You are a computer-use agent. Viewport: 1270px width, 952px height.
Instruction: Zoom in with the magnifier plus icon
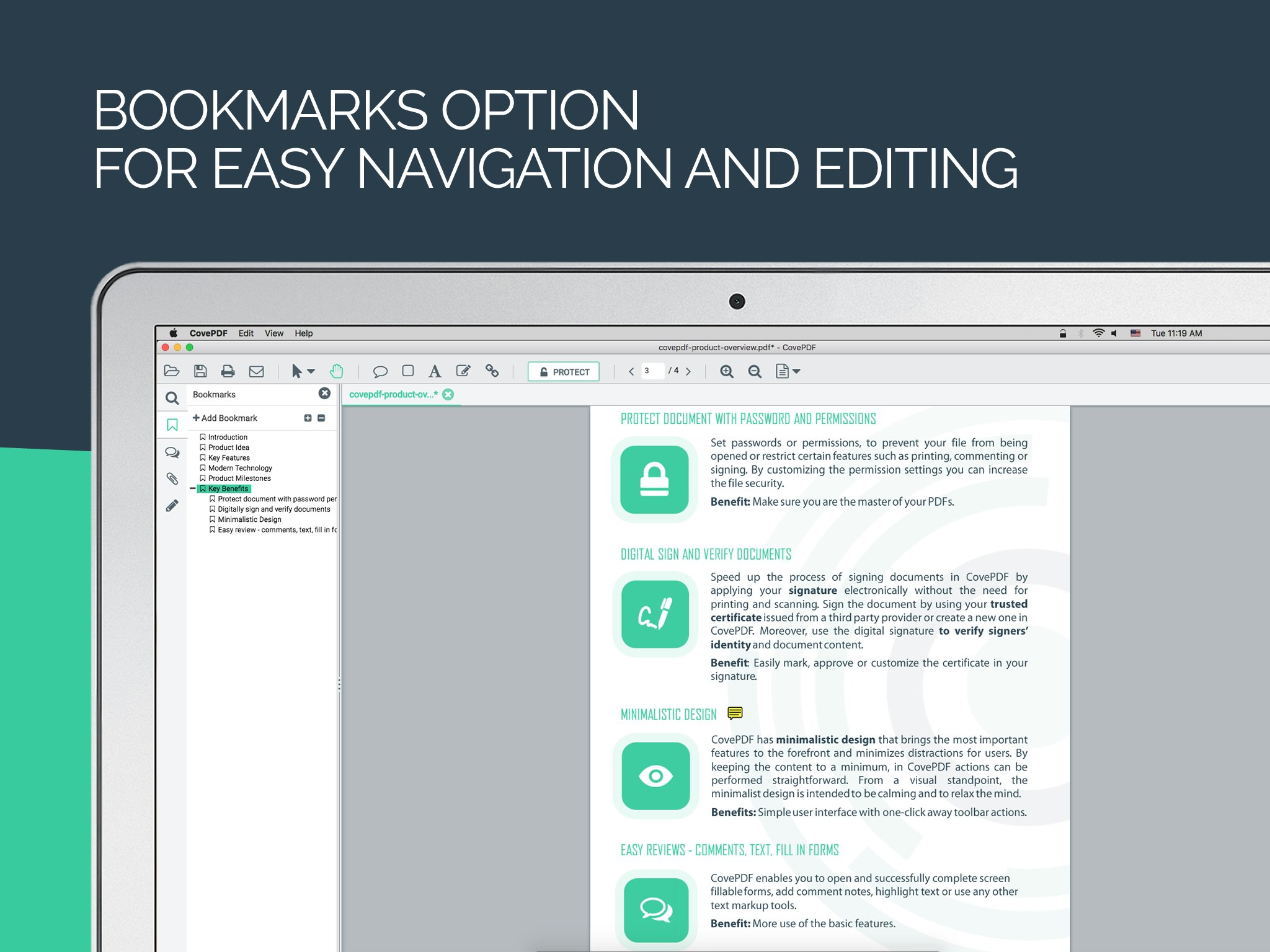pos(727,371)
